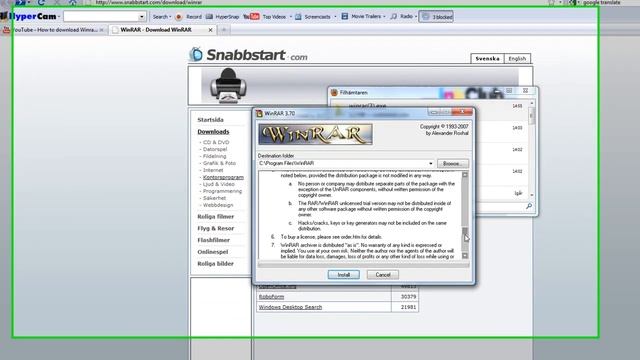The image size is (640, 360).
Task: Open a new browser tab
Action: pos(224,30)
